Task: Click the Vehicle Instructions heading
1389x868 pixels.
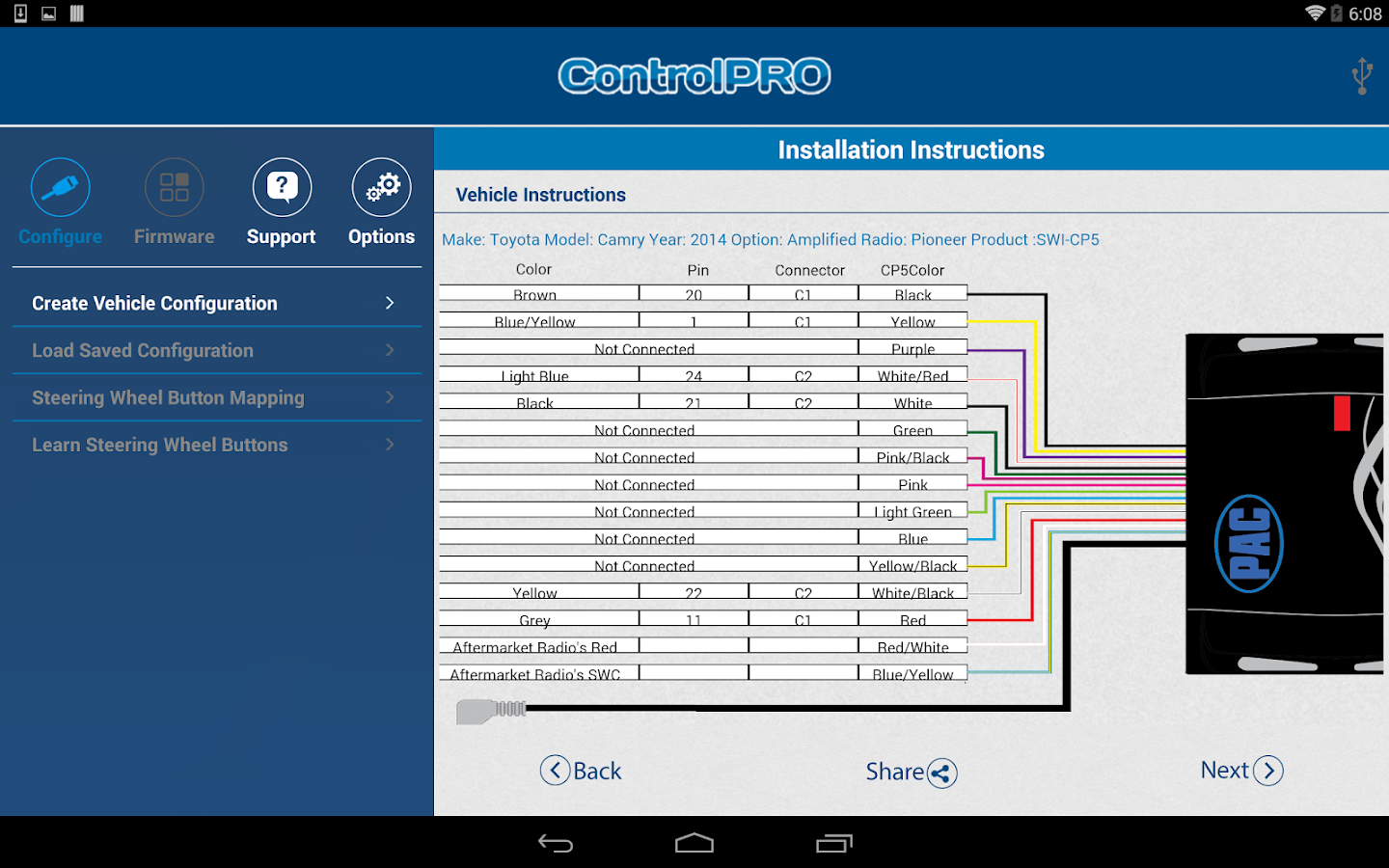Action: [541, 195]
